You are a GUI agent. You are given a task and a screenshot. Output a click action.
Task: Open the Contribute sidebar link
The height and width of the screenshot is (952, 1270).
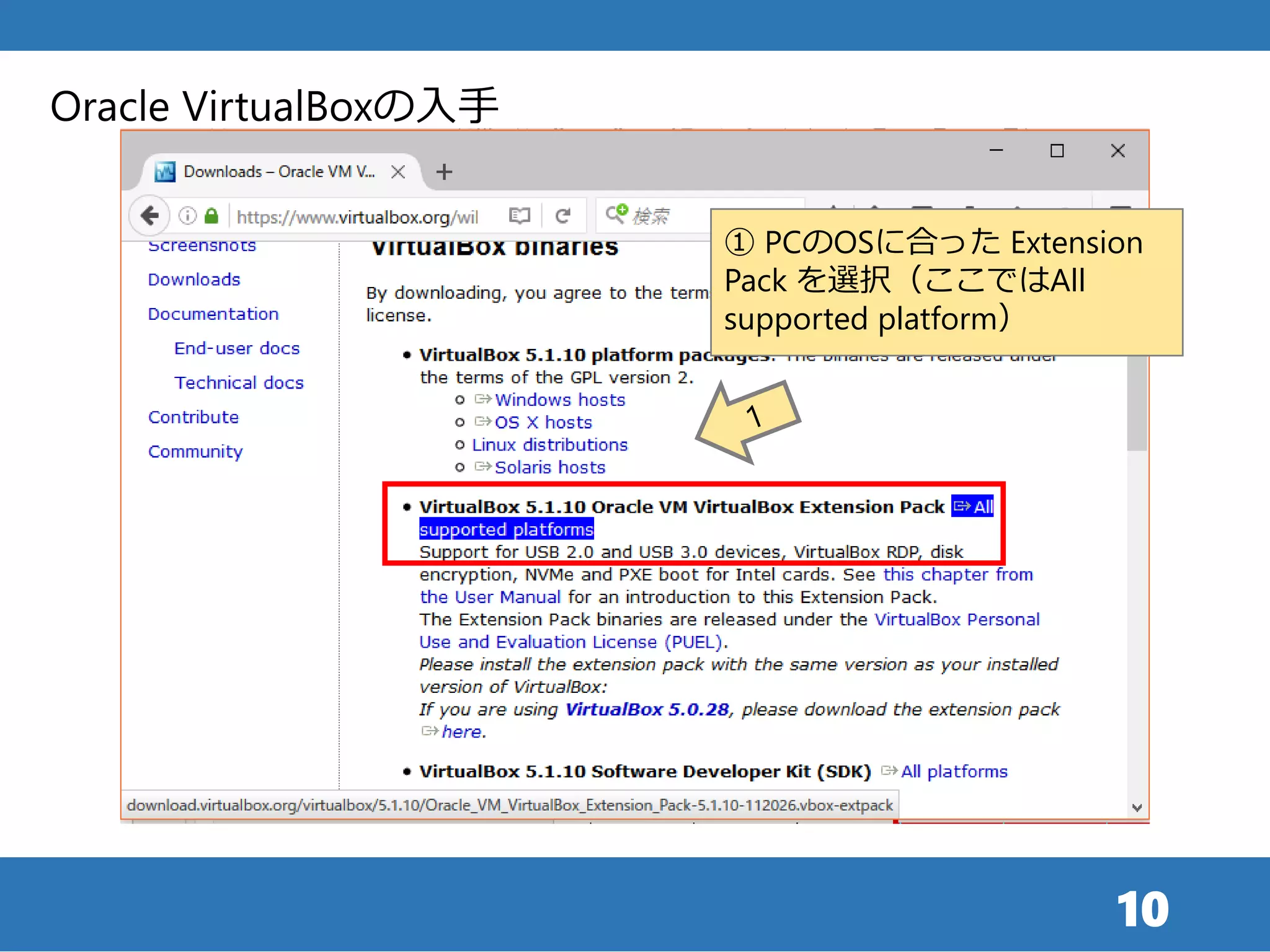(x=193, y=417)
